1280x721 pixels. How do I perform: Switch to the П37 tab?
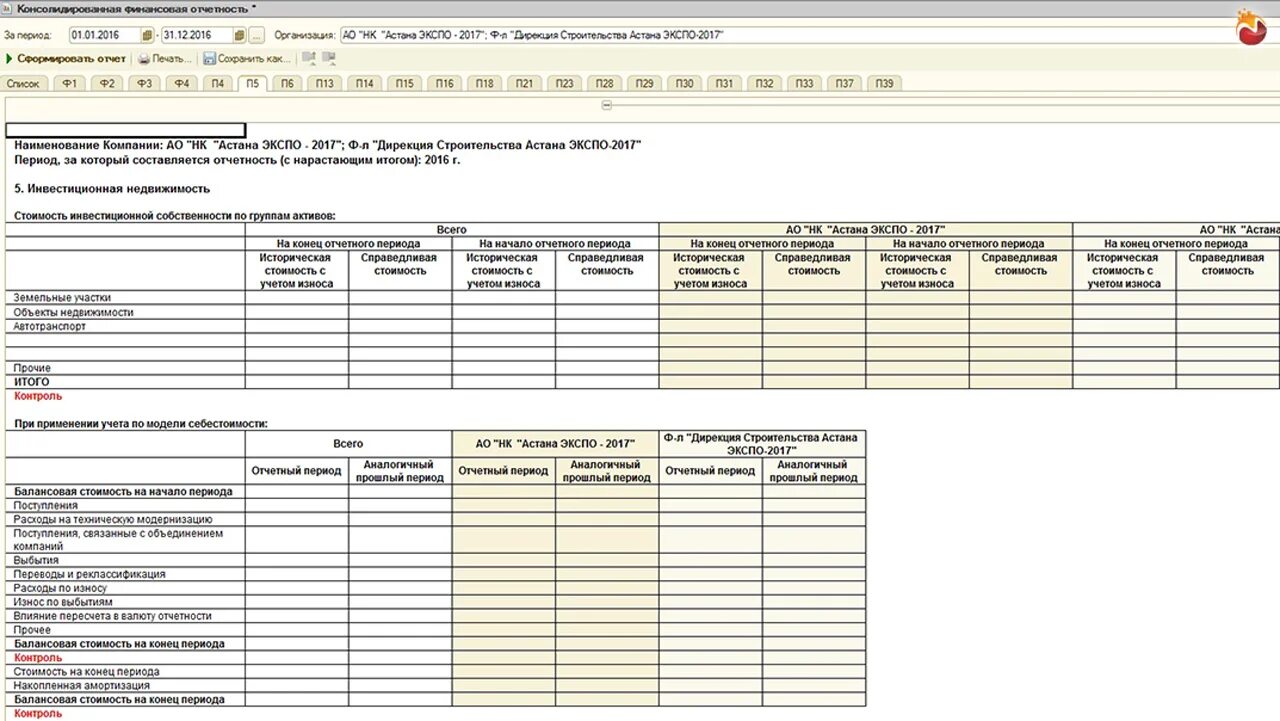pos(844,84)
